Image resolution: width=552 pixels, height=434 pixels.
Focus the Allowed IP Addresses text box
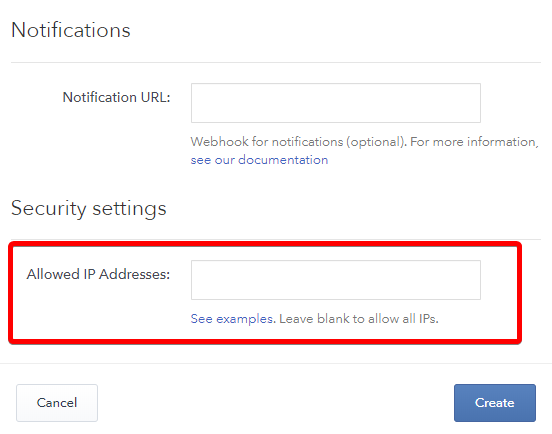(336, 280)
